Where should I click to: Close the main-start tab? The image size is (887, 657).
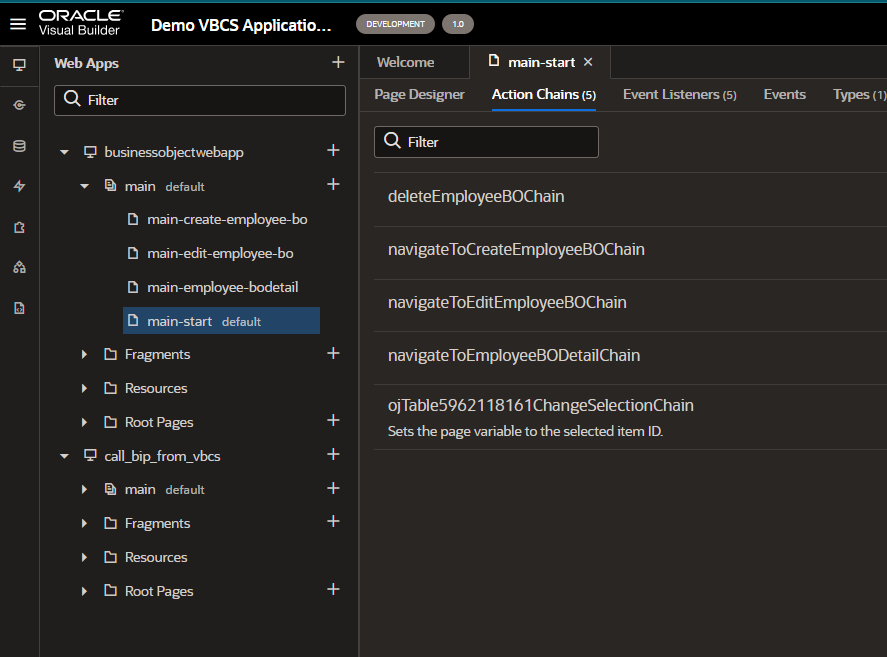point(588,62)
